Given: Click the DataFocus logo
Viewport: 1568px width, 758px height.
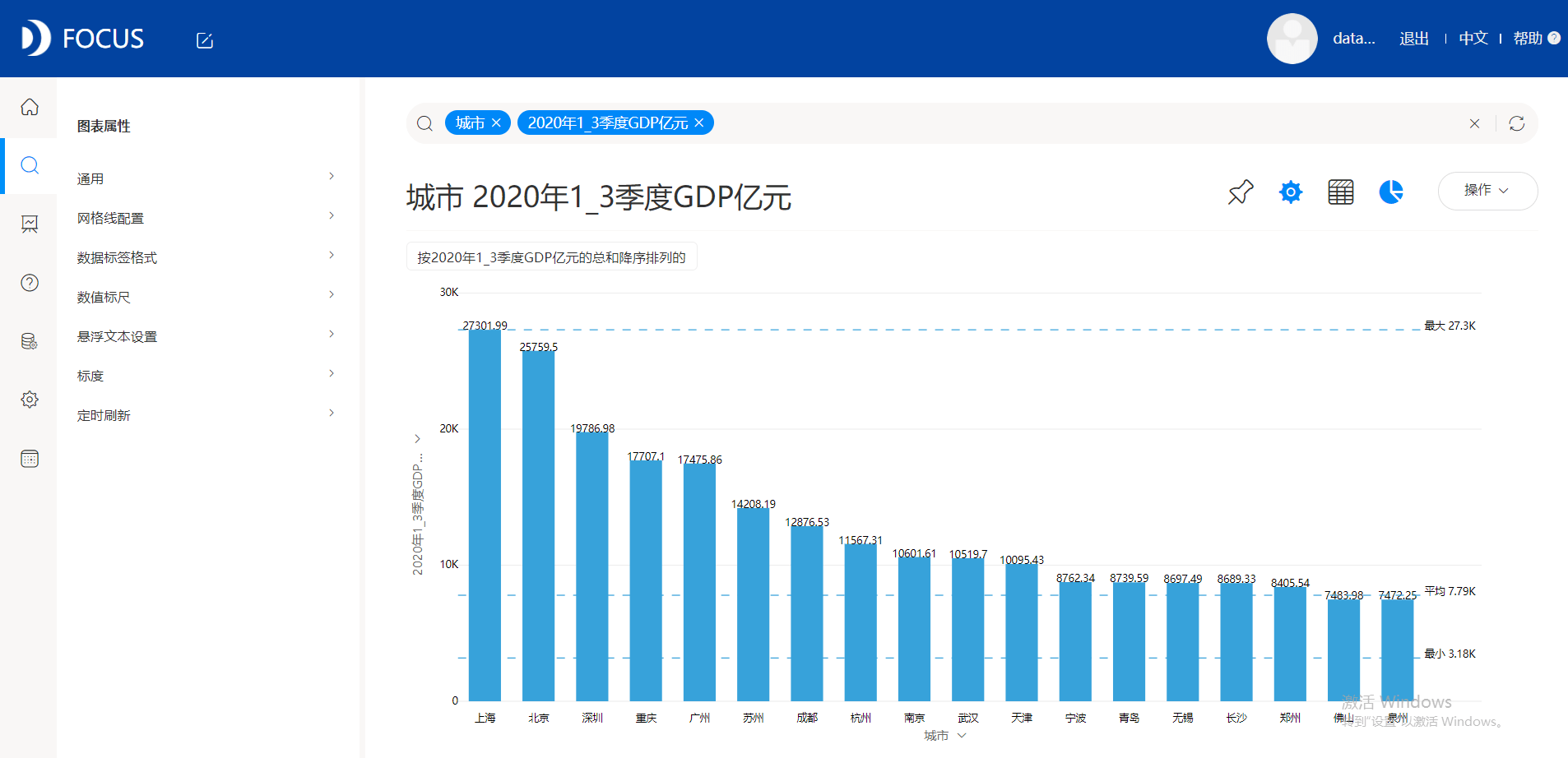Looking at the screenshot, I should click(x=82, y=38).
